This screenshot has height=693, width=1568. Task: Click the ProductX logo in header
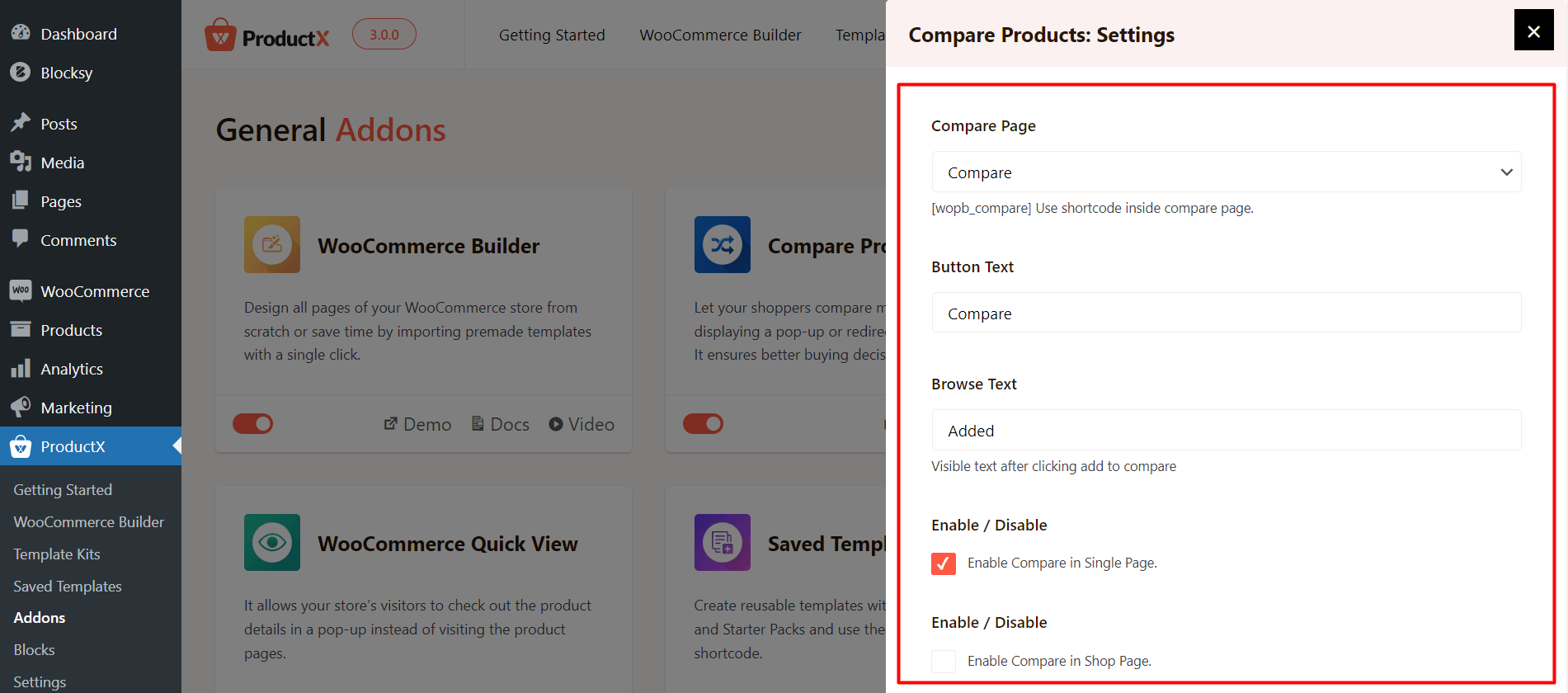(267, 35)
